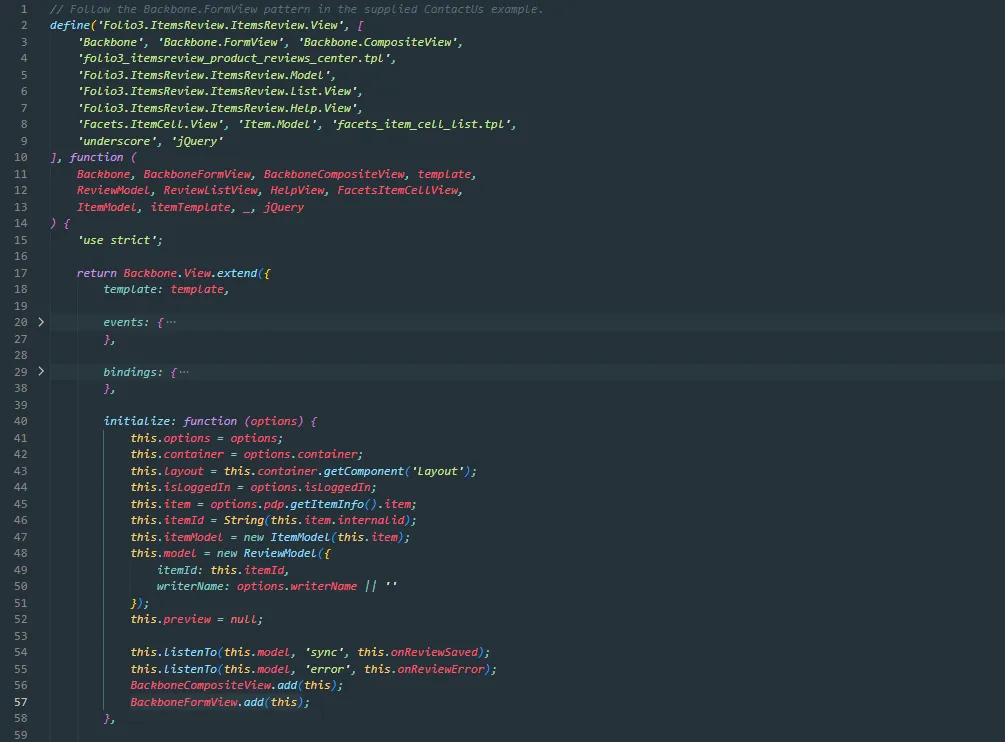Viewport: 1005px width, 742px height.
Task: Click the writerName key on line 50
Action: [x=190, y=586]
